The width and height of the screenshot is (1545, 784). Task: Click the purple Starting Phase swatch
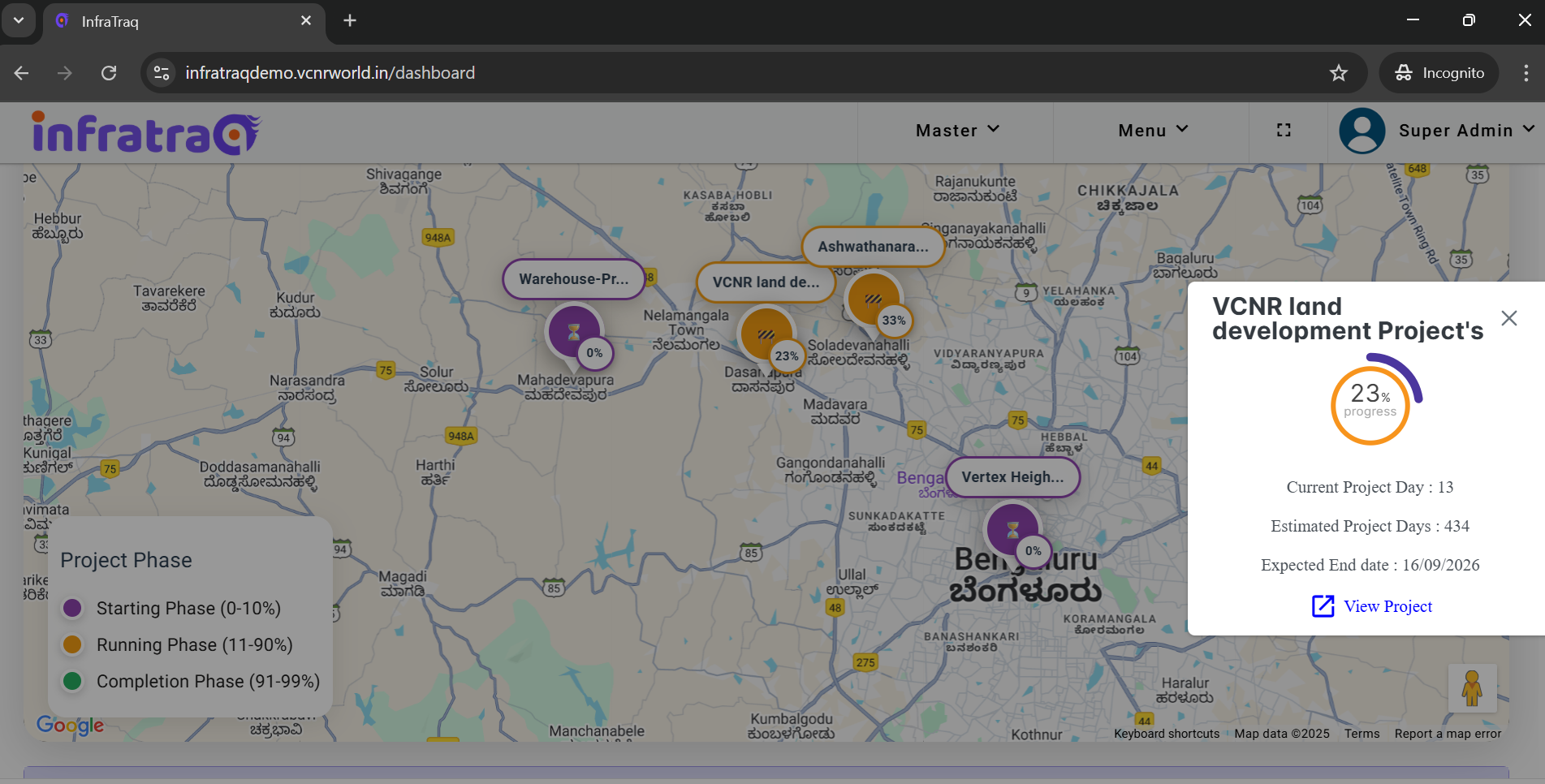pos(72,608)
